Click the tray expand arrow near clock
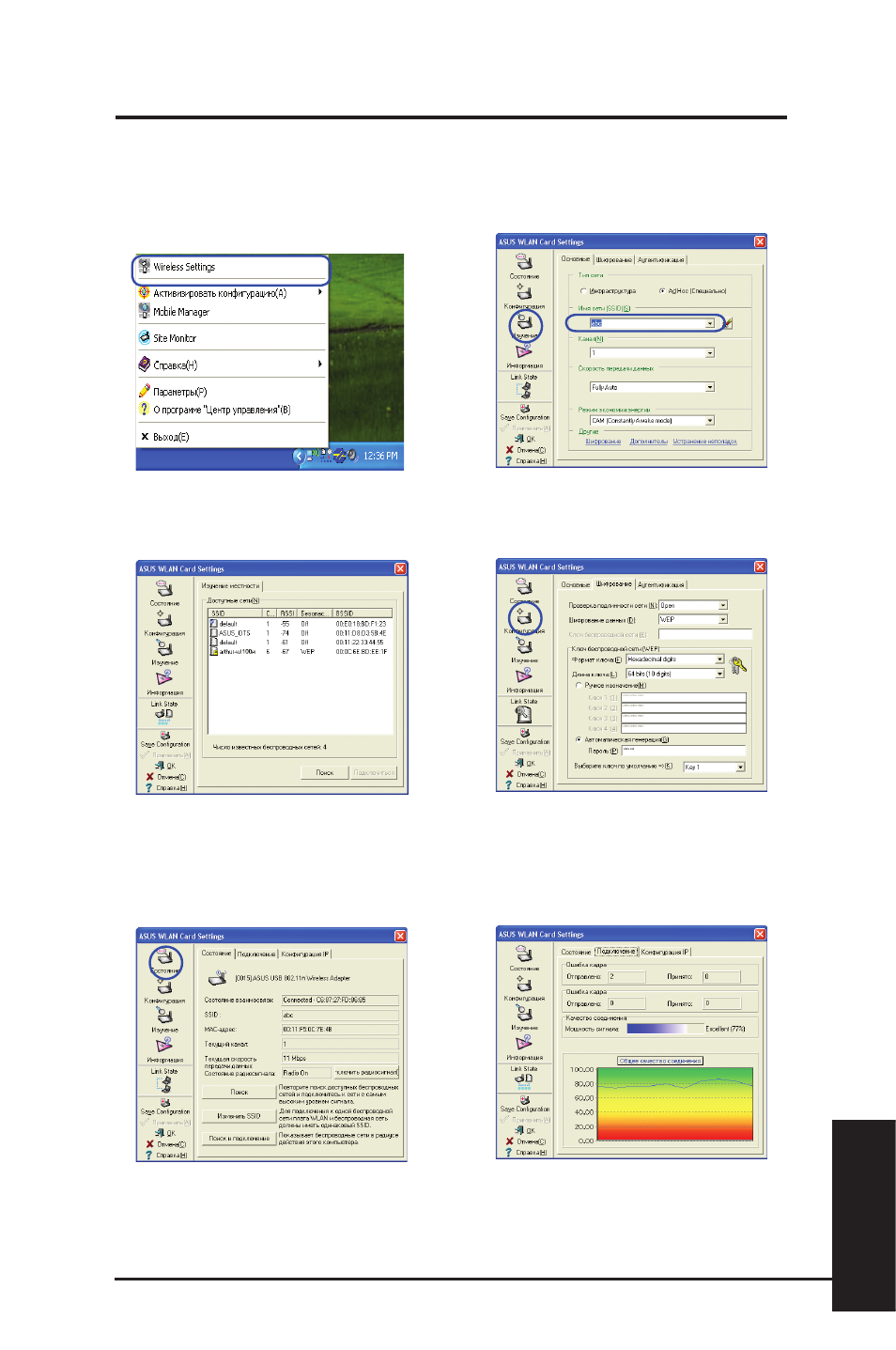Viewport: 896px width, 1350px height. click(299, 457)
